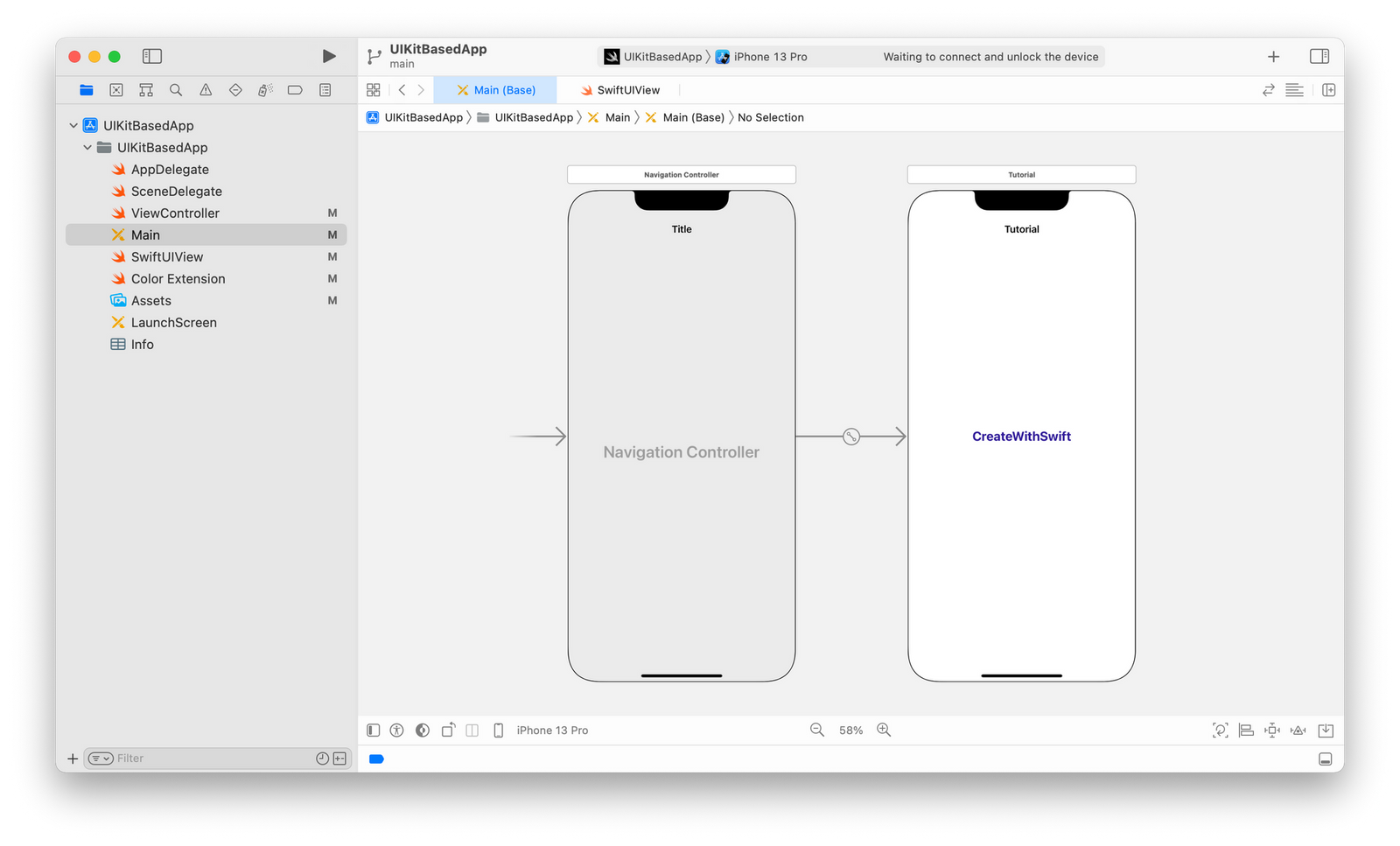
Task: Open the Add Constraints tool
Action: [1271, 730]
